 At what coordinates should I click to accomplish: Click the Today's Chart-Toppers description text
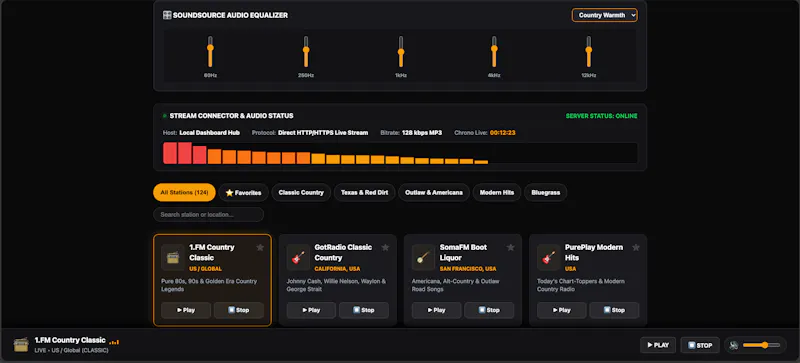(581, 285)
